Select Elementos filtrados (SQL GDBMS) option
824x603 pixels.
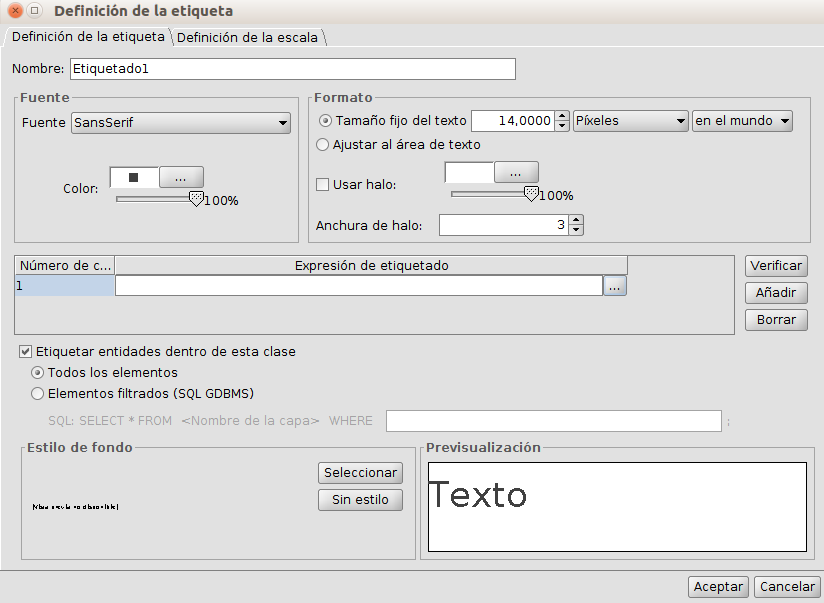point(38,393)
